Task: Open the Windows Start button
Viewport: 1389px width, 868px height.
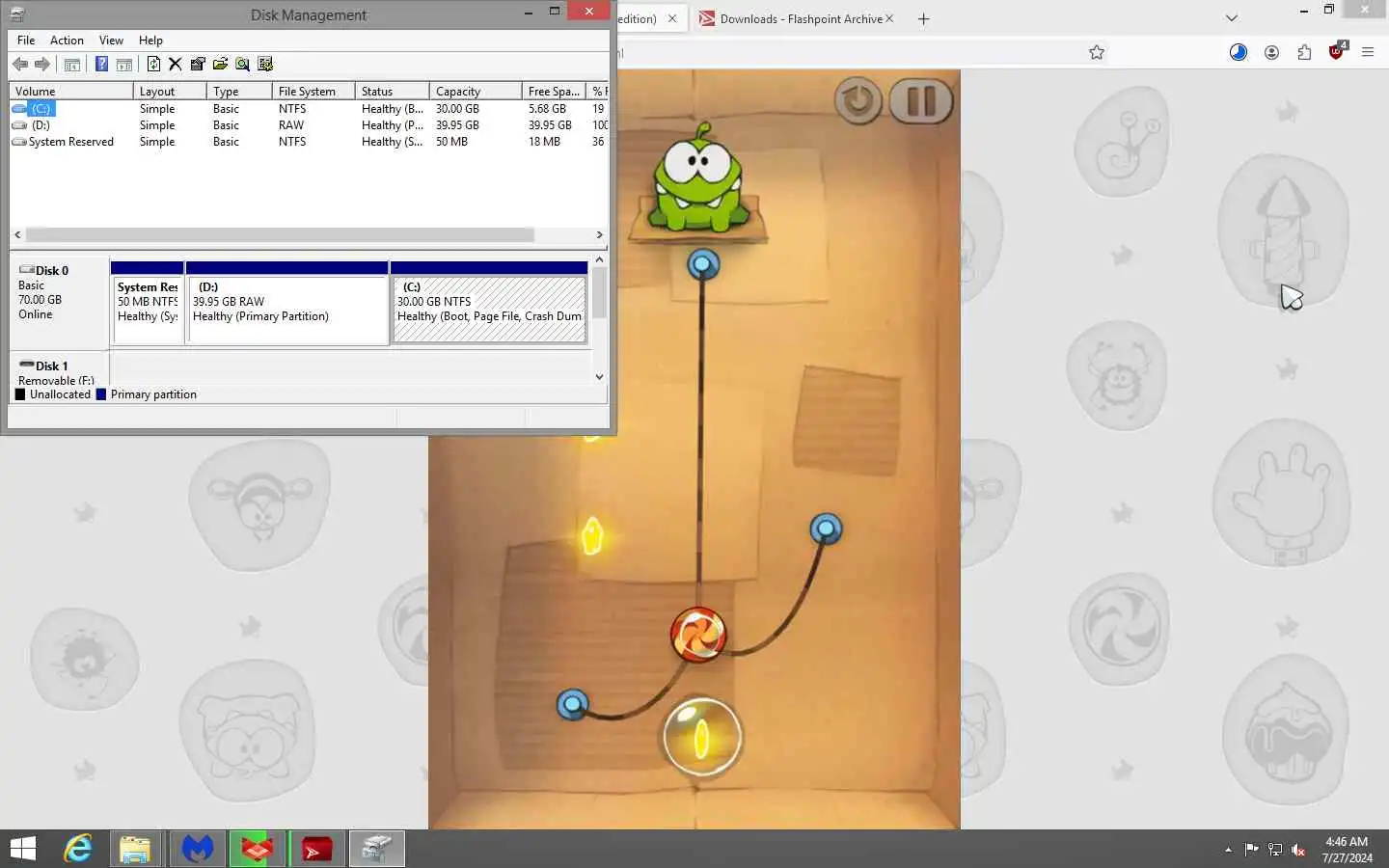Action: pyautogui.click(x=23, y=849)
